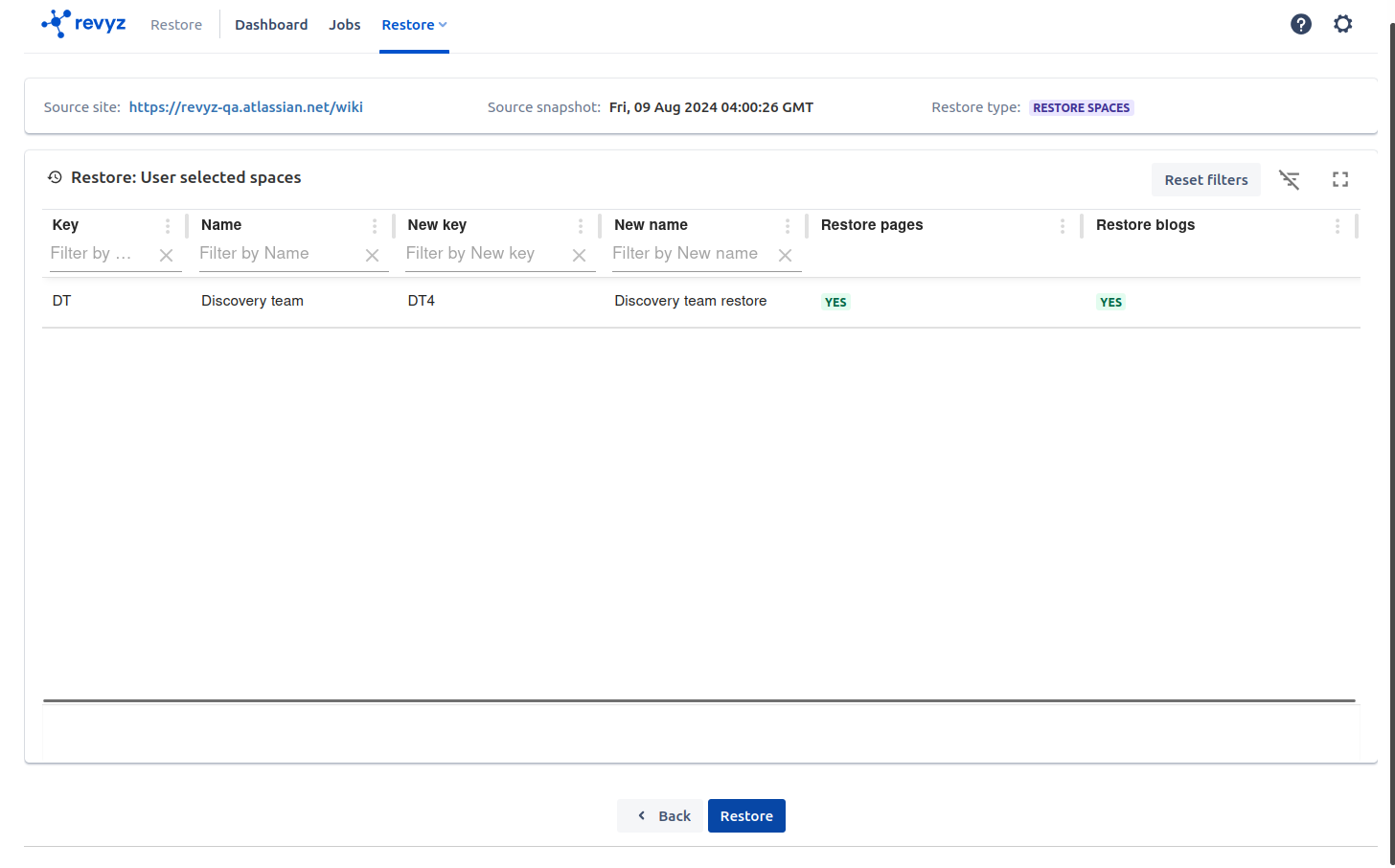This screenshot has width=1395, height=868.
Task: Open Restore pages column menu
Action: (x=1062, y=226)
